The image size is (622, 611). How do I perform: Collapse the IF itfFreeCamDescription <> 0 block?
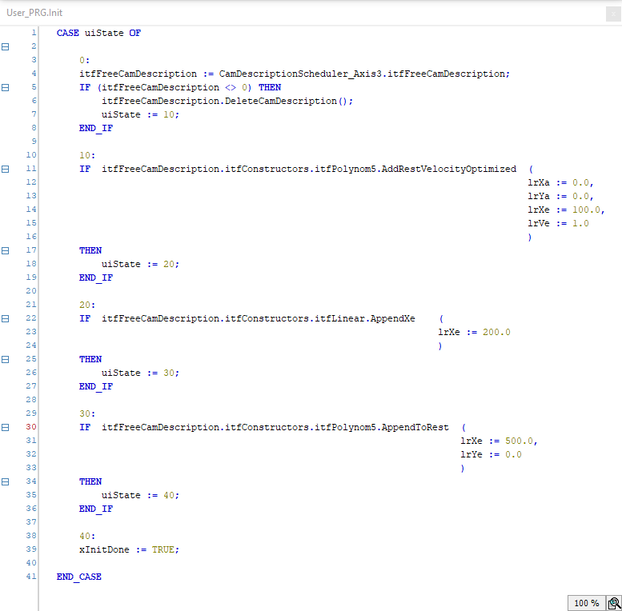tap(7, 87)
